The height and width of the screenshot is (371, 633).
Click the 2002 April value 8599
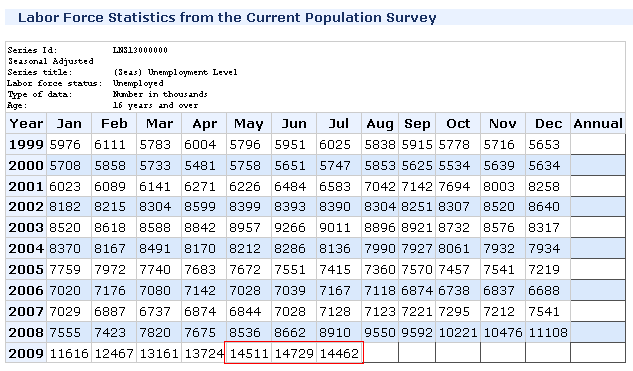click(x=200, y=207)
